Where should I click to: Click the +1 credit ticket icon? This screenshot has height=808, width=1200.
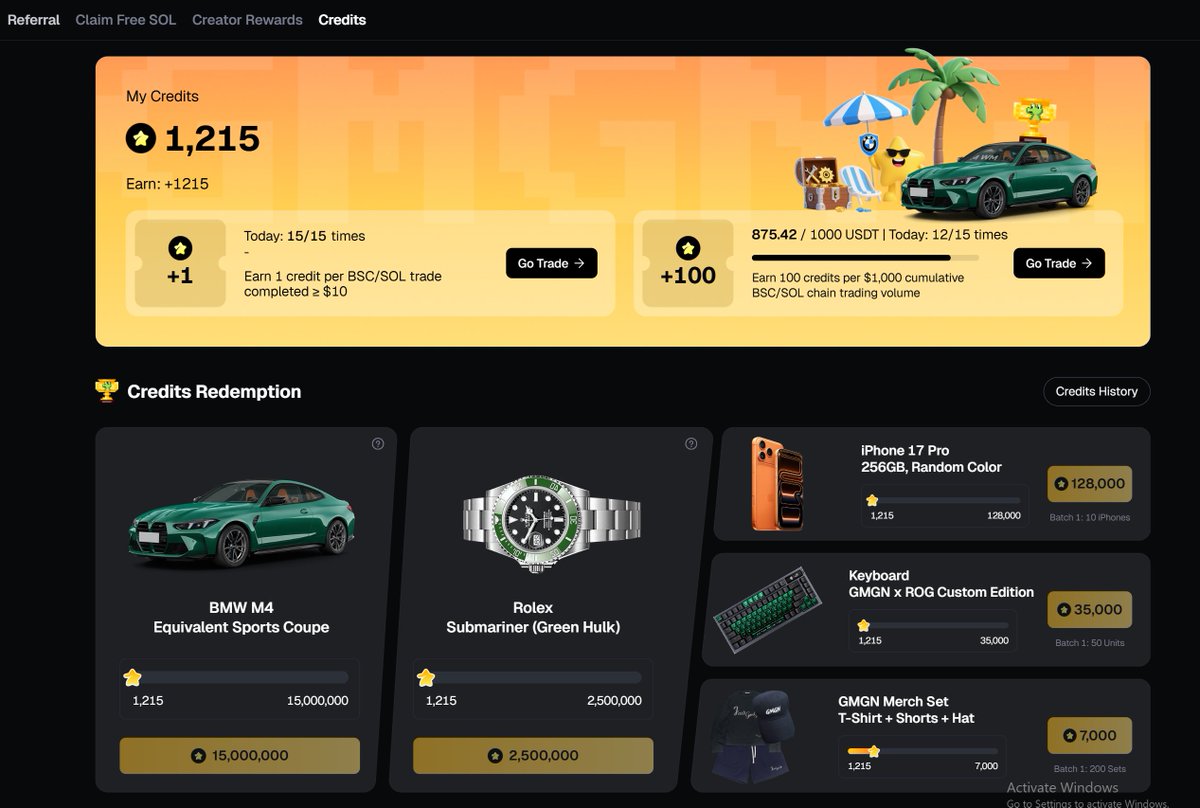point(179,263)
